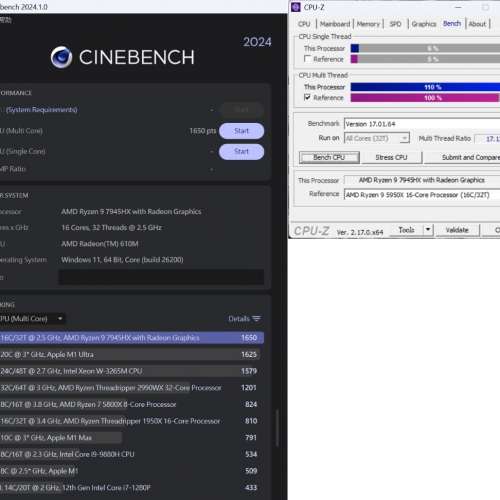Viewport: 500px width, 500px height.
Task: Click the Details filter lines icon
Action: click(x=256, y=319)
